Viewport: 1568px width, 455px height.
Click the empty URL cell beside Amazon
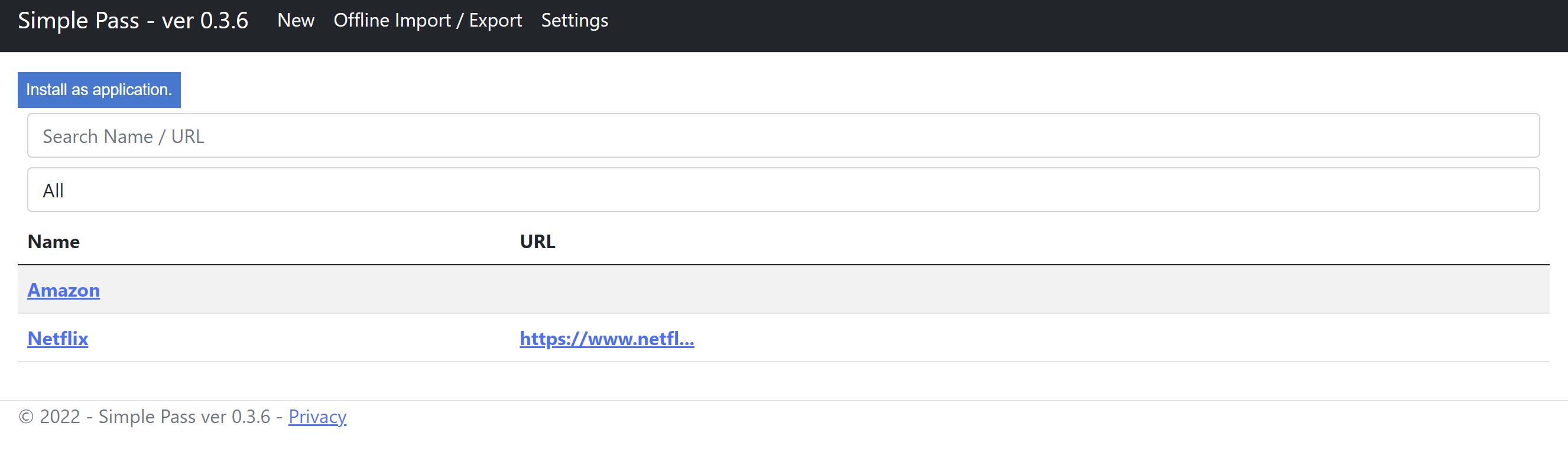670,290
